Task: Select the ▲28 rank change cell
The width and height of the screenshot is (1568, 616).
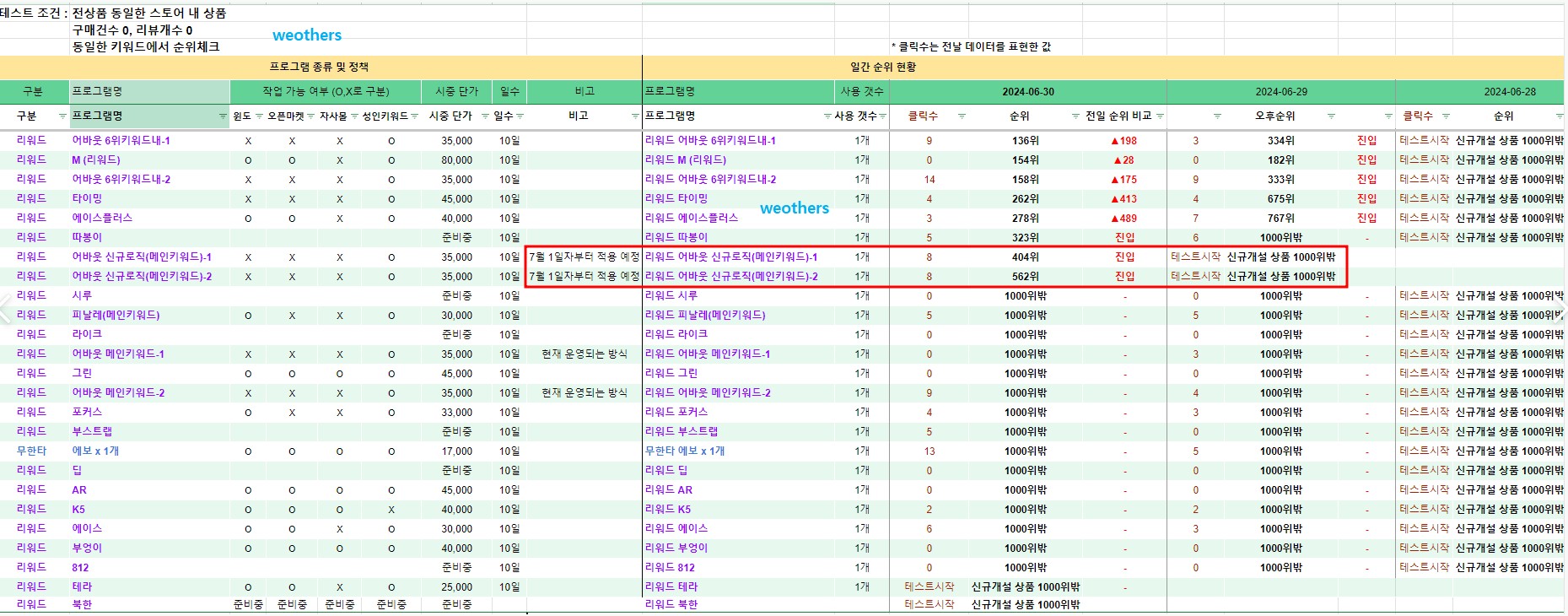Action: click(1123, 160)
